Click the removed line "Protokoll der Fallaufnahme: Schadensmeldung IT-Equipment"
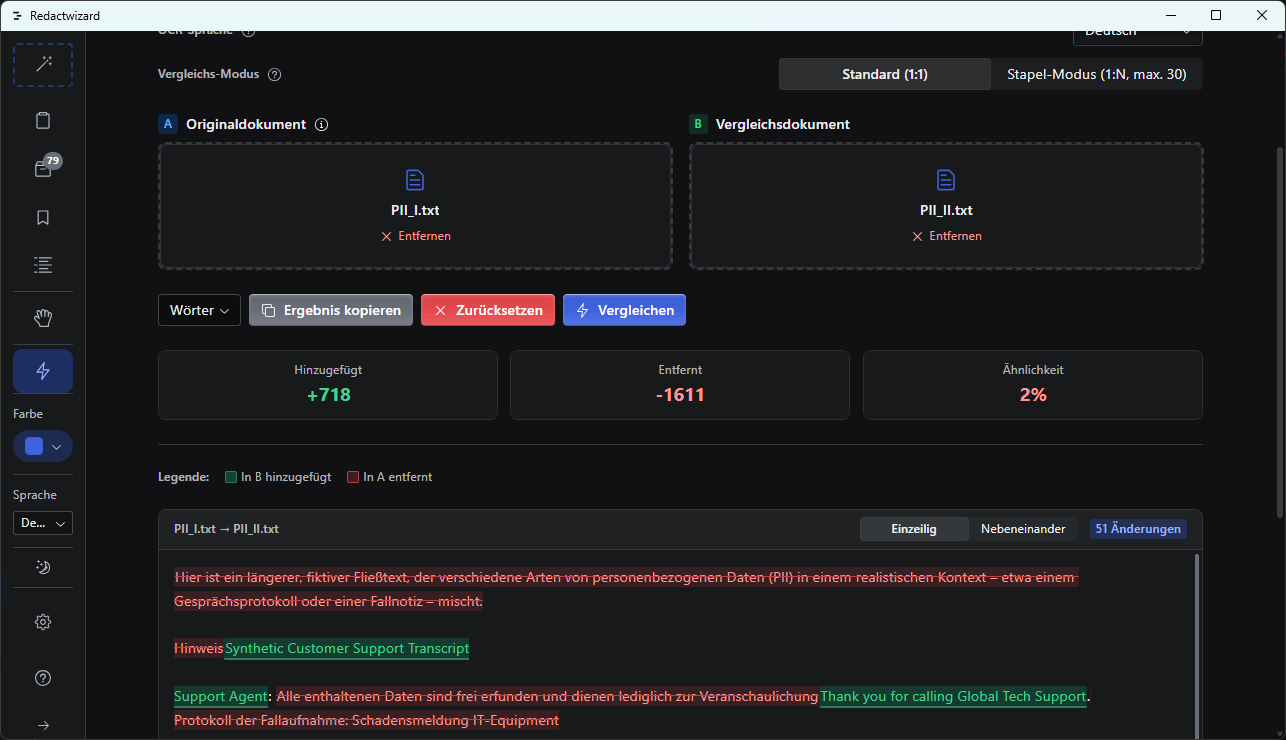 click(x=366, y=720)
